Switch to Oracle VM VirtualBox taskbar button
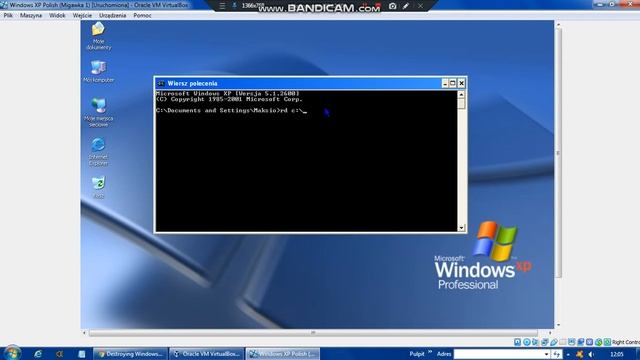640x360 pixels. tap(207, 354)
